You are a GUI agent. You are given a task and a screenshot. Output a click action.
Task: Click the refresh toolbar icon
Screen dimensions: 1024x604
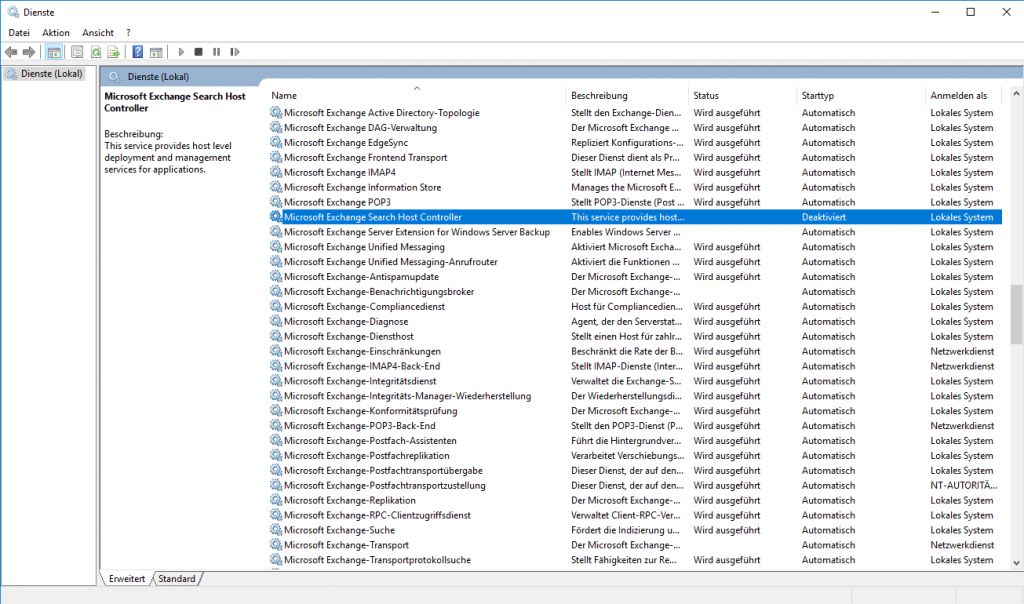(x=96, y=52)
